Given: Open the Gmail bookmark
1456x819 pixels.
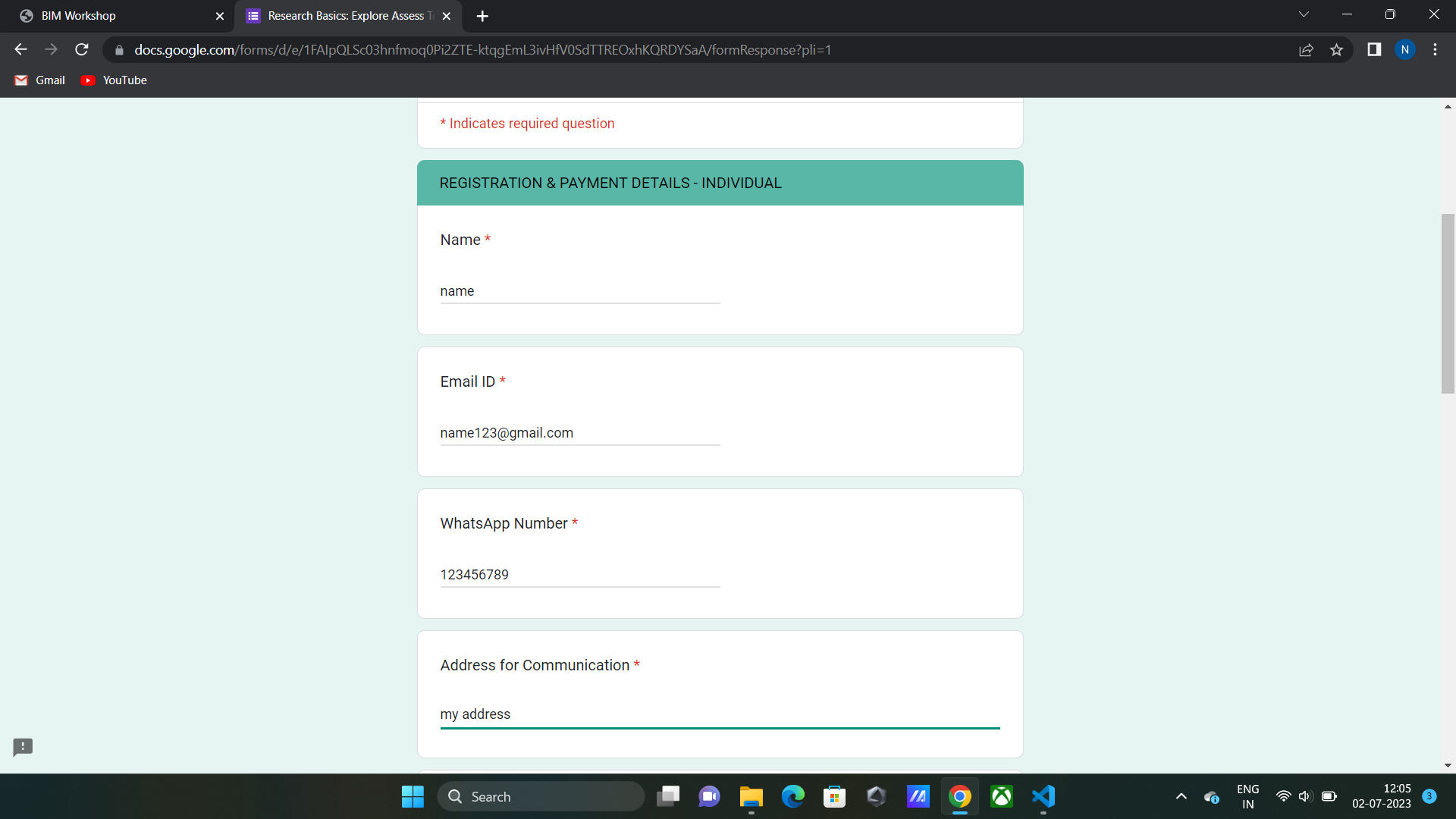Looking at the screenshot, I should 40,80.
